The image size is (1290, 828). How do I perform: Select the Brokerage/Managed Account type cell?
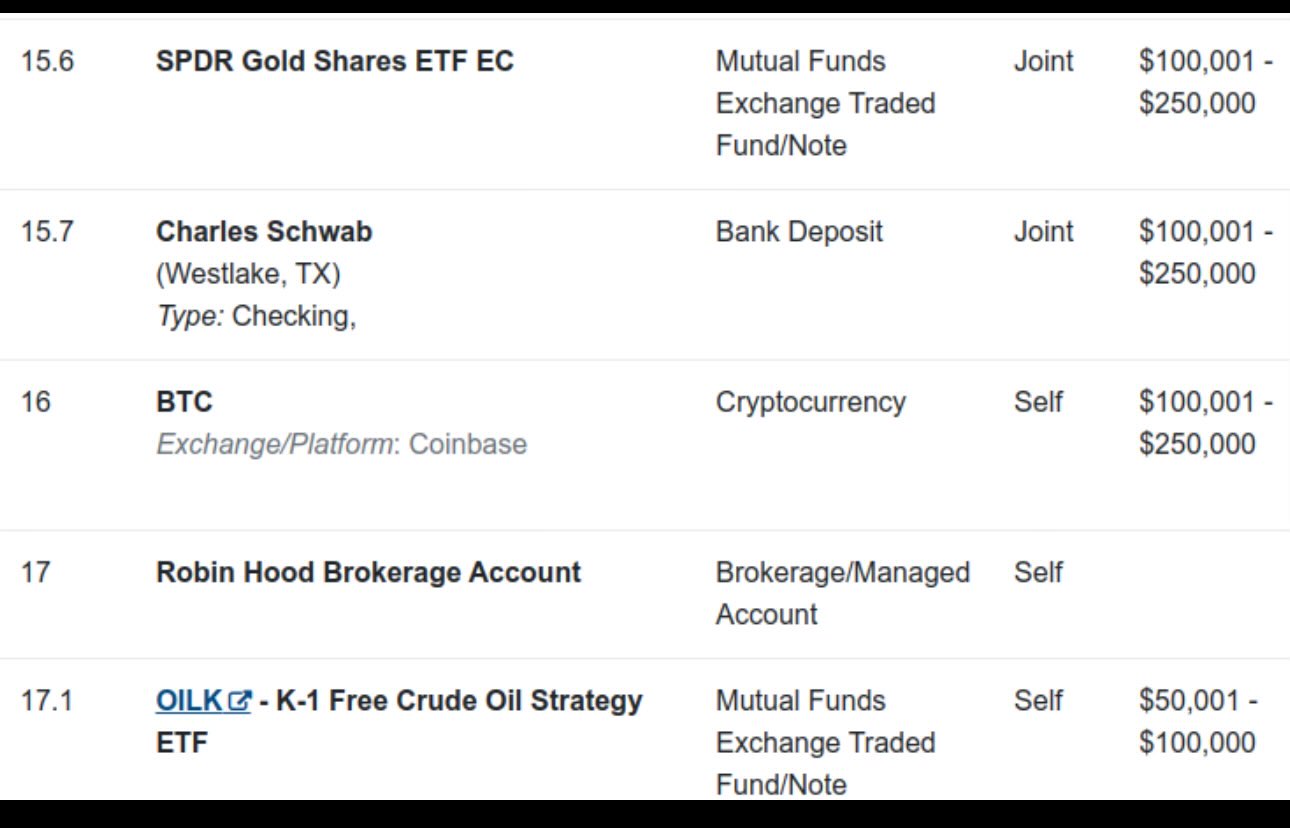843,593
